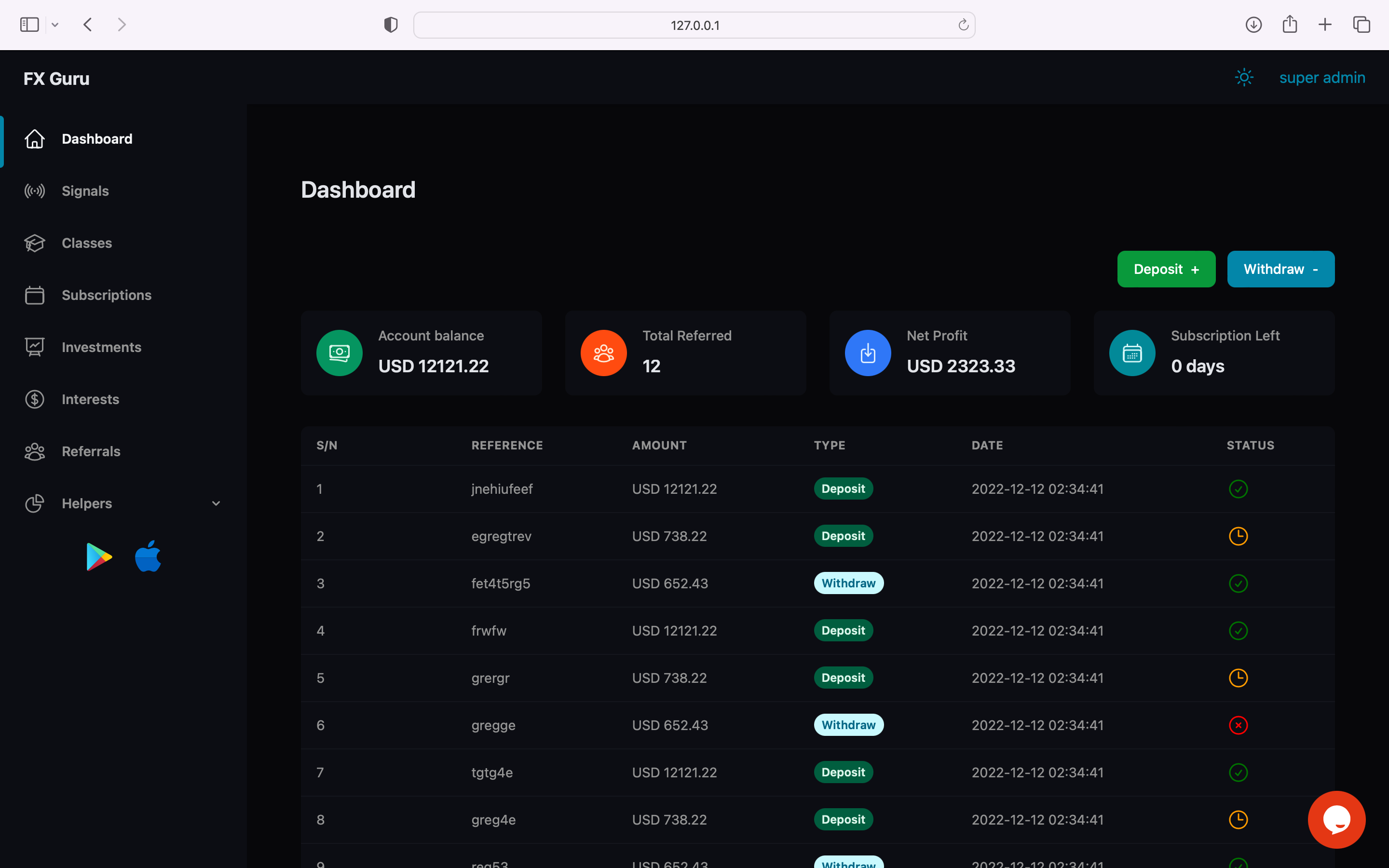The height and width of the screenshot is (868, 1389).
Task: Open the Investments sidebar item
Action: [x=101, y=347]
